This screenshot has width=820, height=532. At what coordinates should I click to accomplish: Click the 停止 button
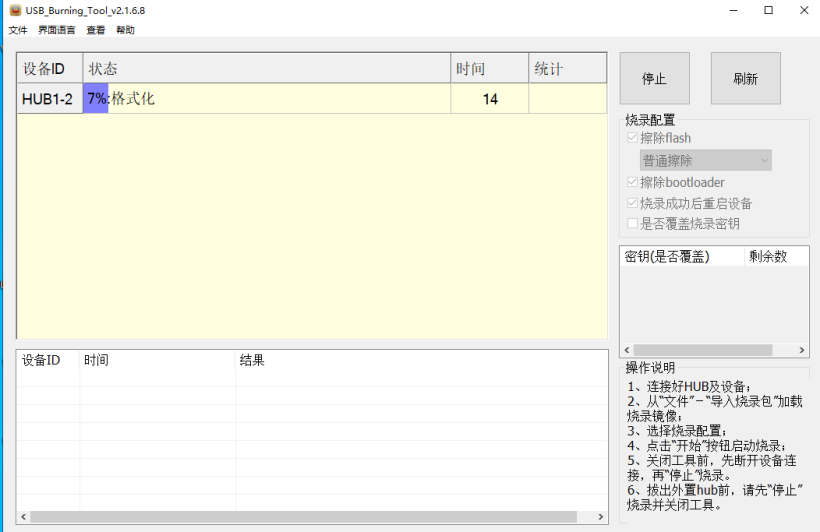(x=654, y=78)
